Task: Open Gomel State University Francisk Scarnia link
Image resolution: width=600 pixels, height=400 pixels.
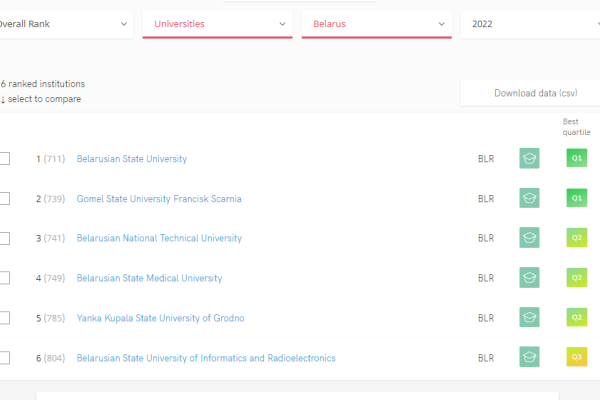Action: pyautogui.click(x=158, y=198)
